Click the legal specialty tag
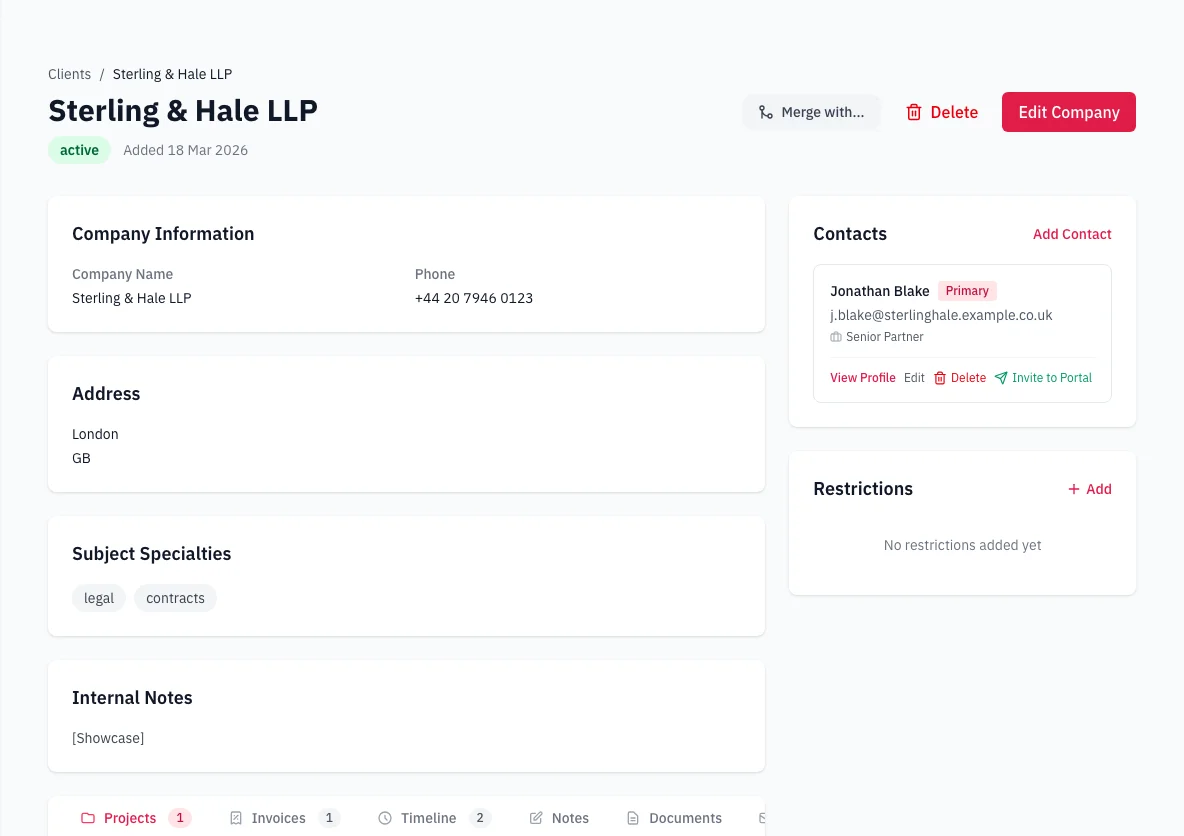The height and width of the screenshot is (836, 1184). tap(98, 597)
